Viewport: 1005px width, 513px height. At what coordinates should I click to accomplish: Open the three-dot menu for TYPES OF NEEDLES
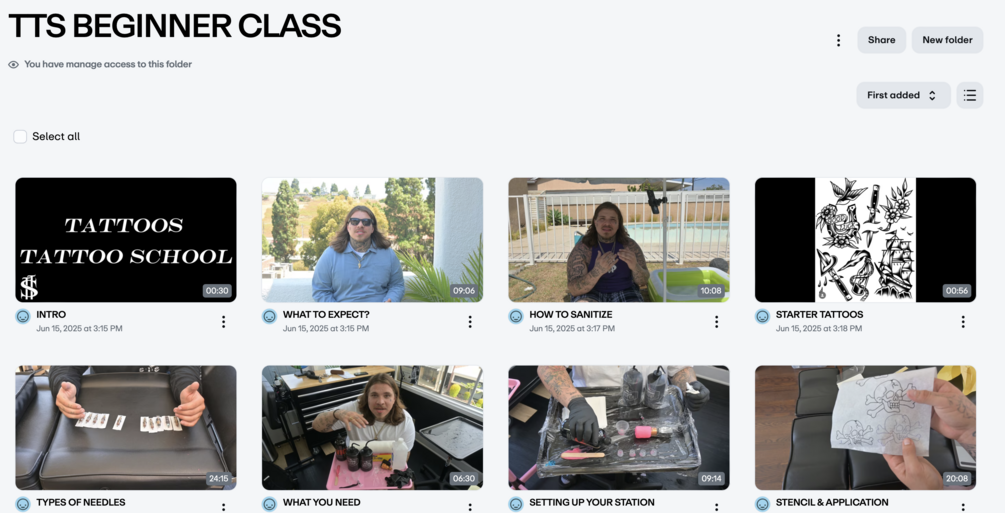coord(223,507)
